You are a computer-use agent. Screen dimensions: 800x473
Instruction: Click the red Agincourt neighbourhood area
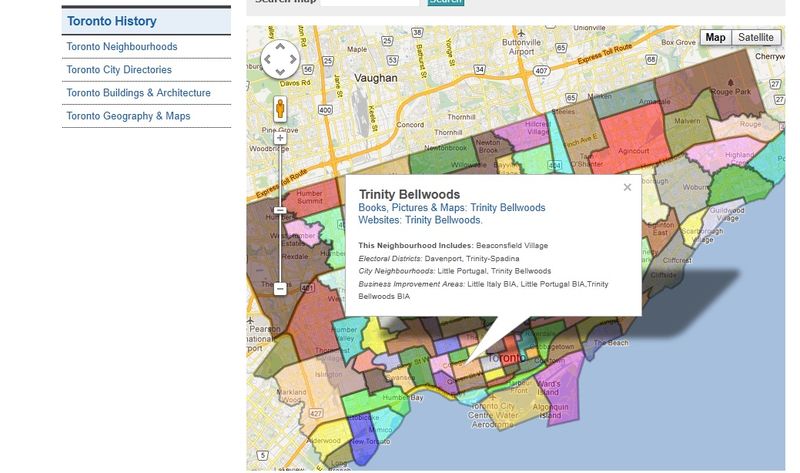(634, 138)
